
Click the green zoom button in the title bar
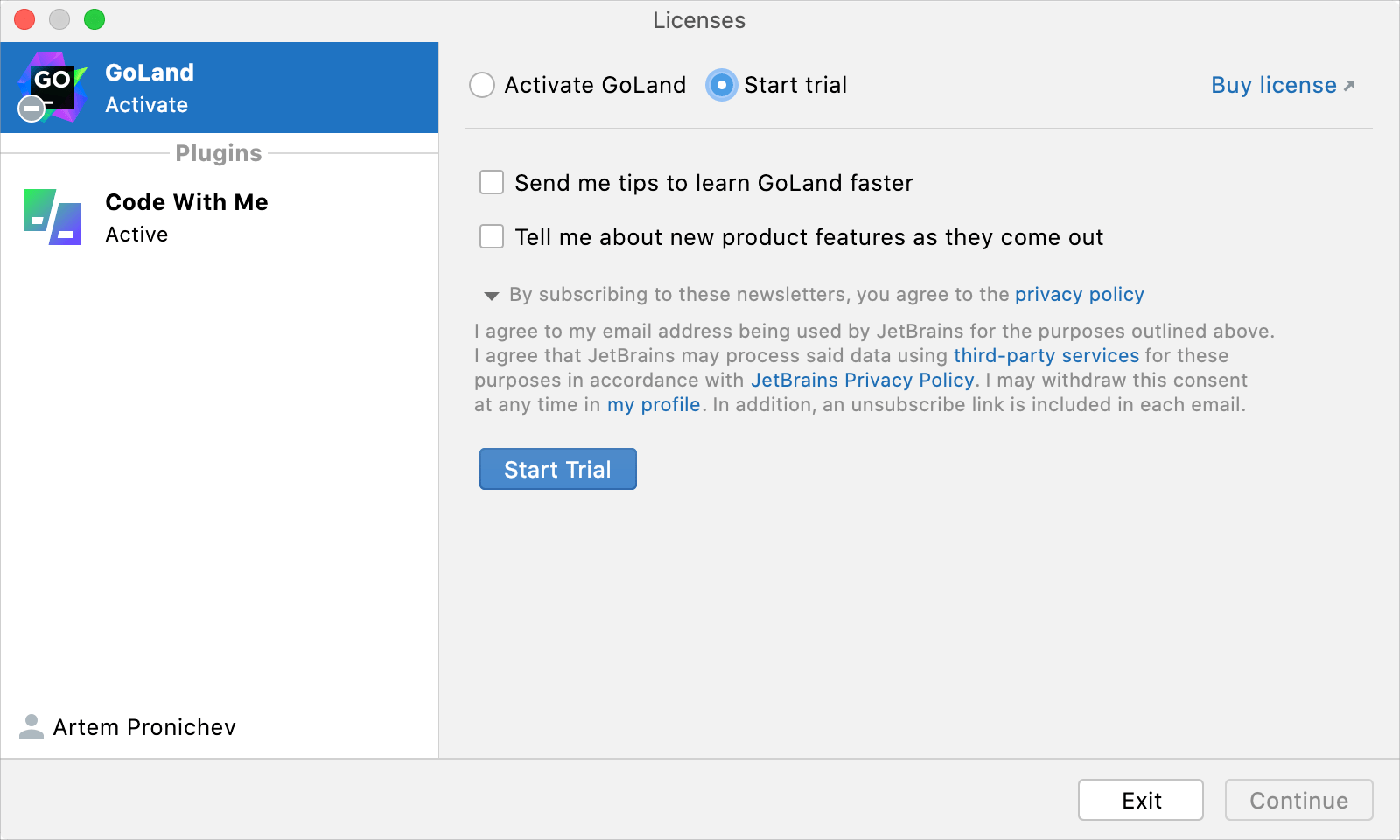(96, 17)
